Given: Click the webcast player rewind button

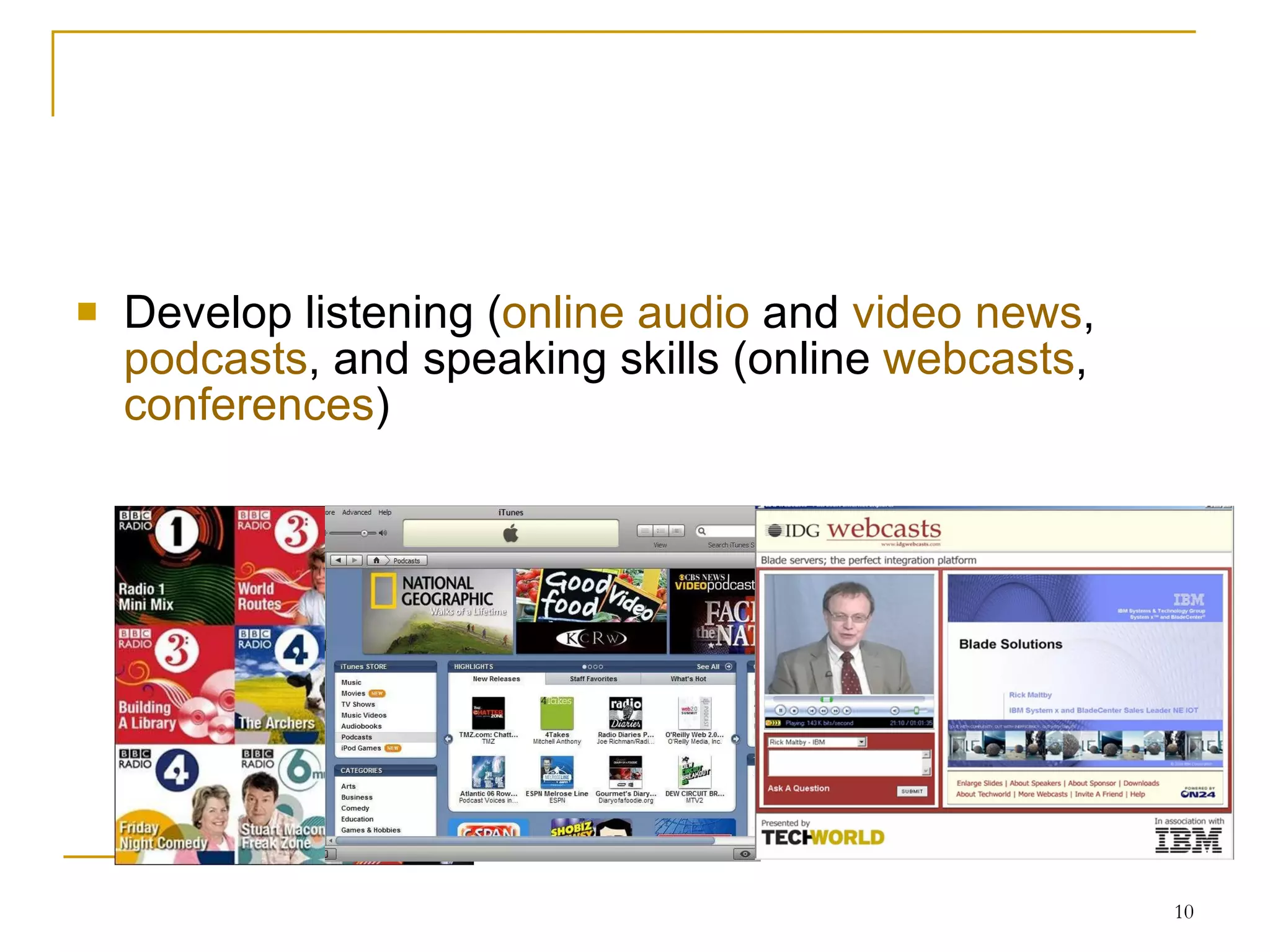Looking at the screenshot, I should pos(824,710).
